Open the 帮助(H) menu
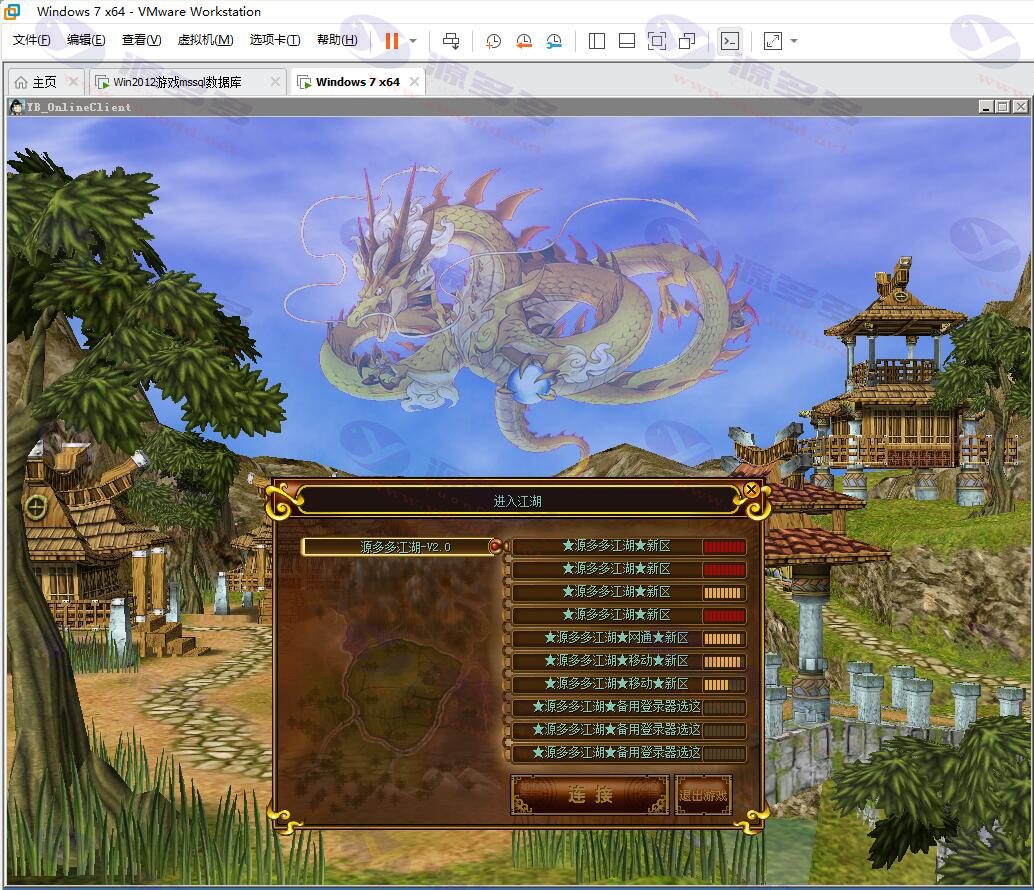 pyautogui.click(x=337, y=40)
